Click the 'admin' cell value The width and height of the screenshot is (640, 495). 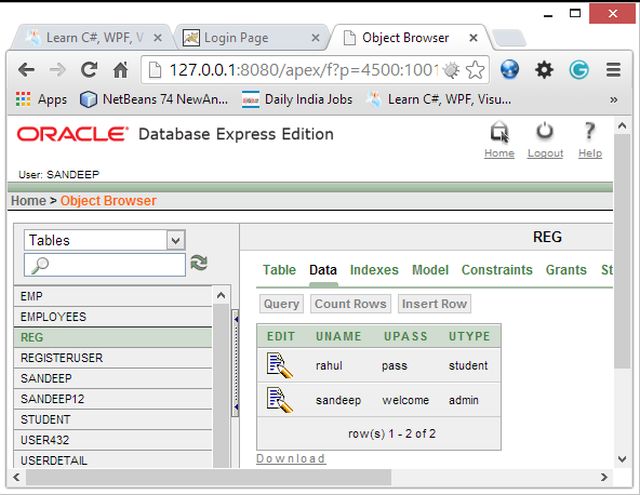pos(463,400)
